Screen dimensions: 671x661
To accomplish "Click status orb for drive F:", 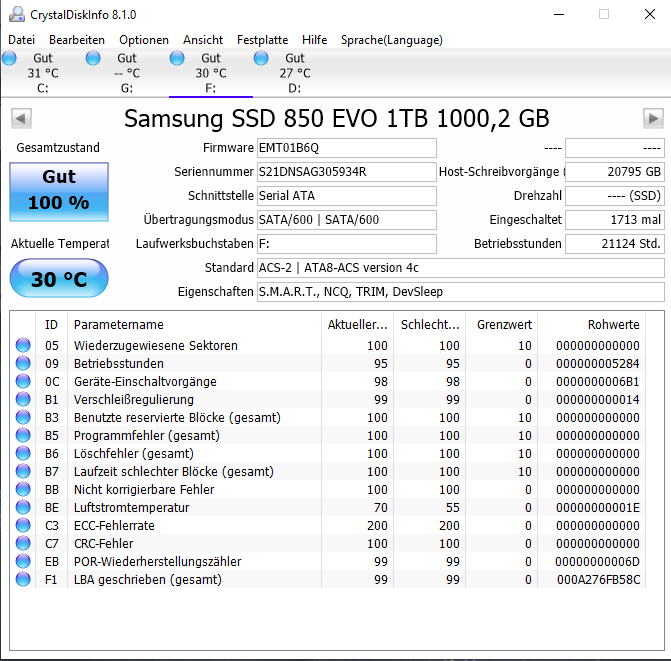I will (177, 58).
